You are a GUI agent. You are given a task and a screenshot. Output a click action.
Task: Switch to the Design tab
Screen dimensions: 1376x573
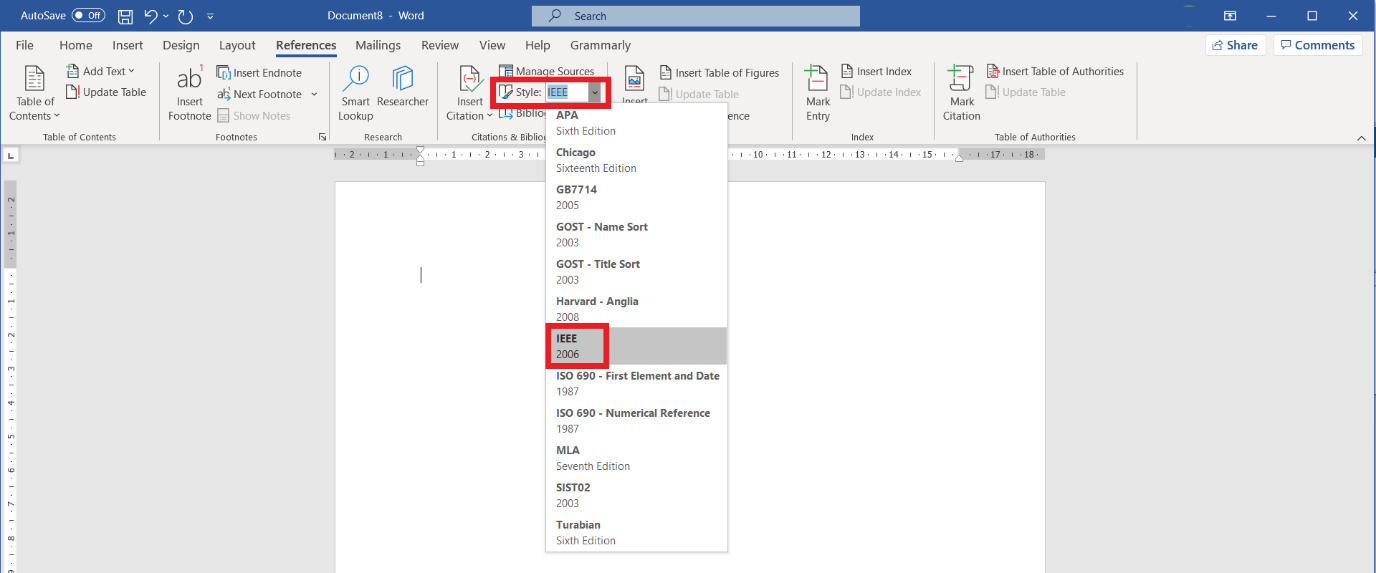coord(181,45)
